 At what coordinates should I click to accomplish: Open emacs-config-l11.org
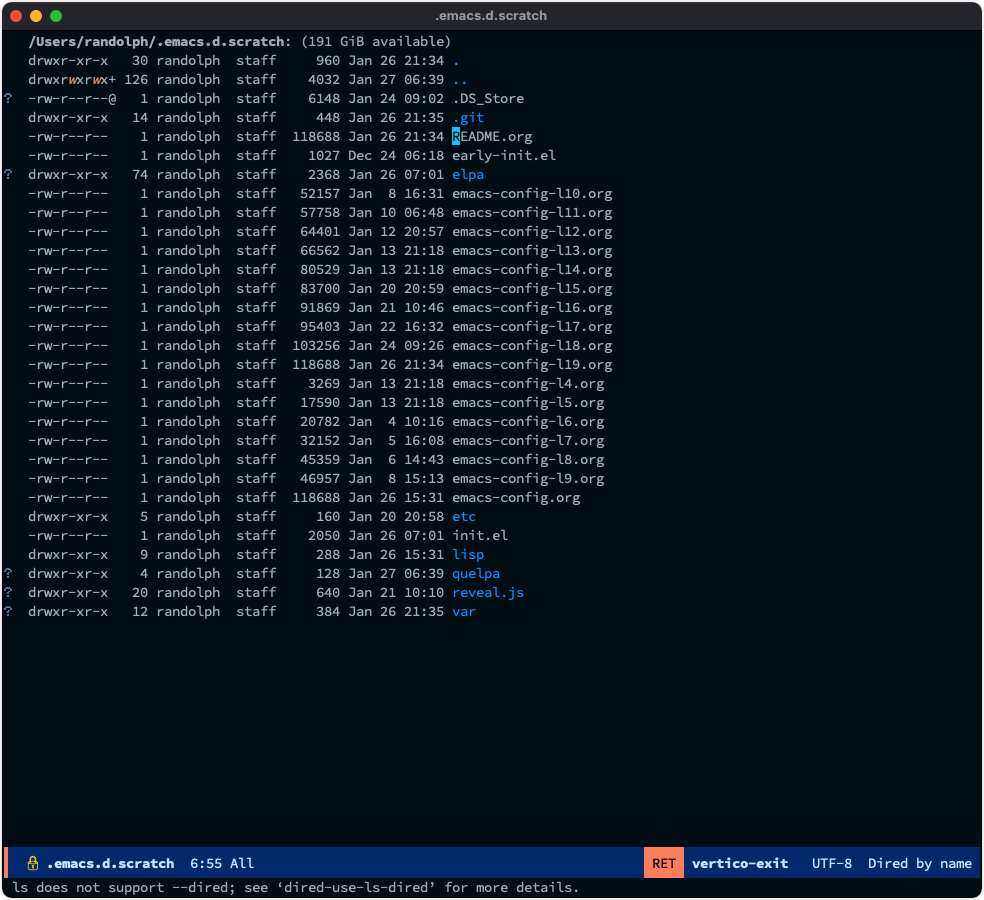[x=532, y=213]
